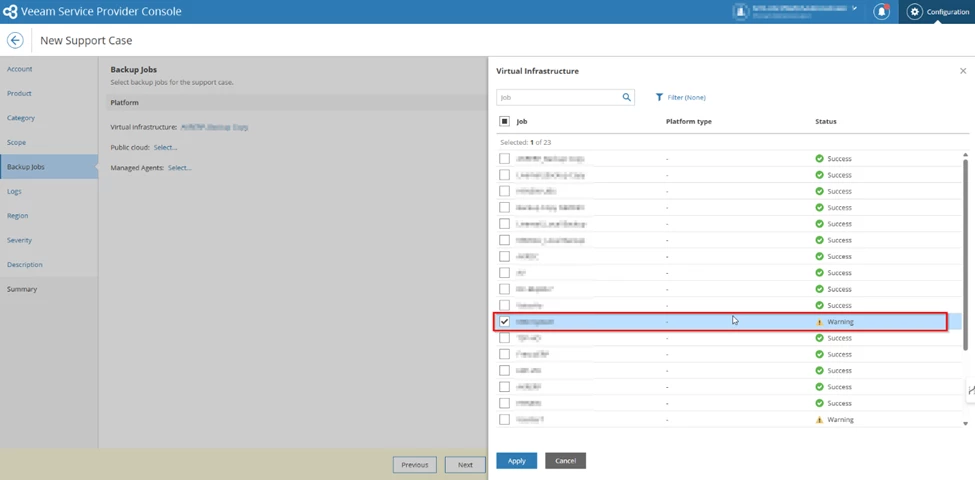The image size is (975, 480).
Task: Click the 'Selected: 1 of 23' text
Action: pos(525,142)
